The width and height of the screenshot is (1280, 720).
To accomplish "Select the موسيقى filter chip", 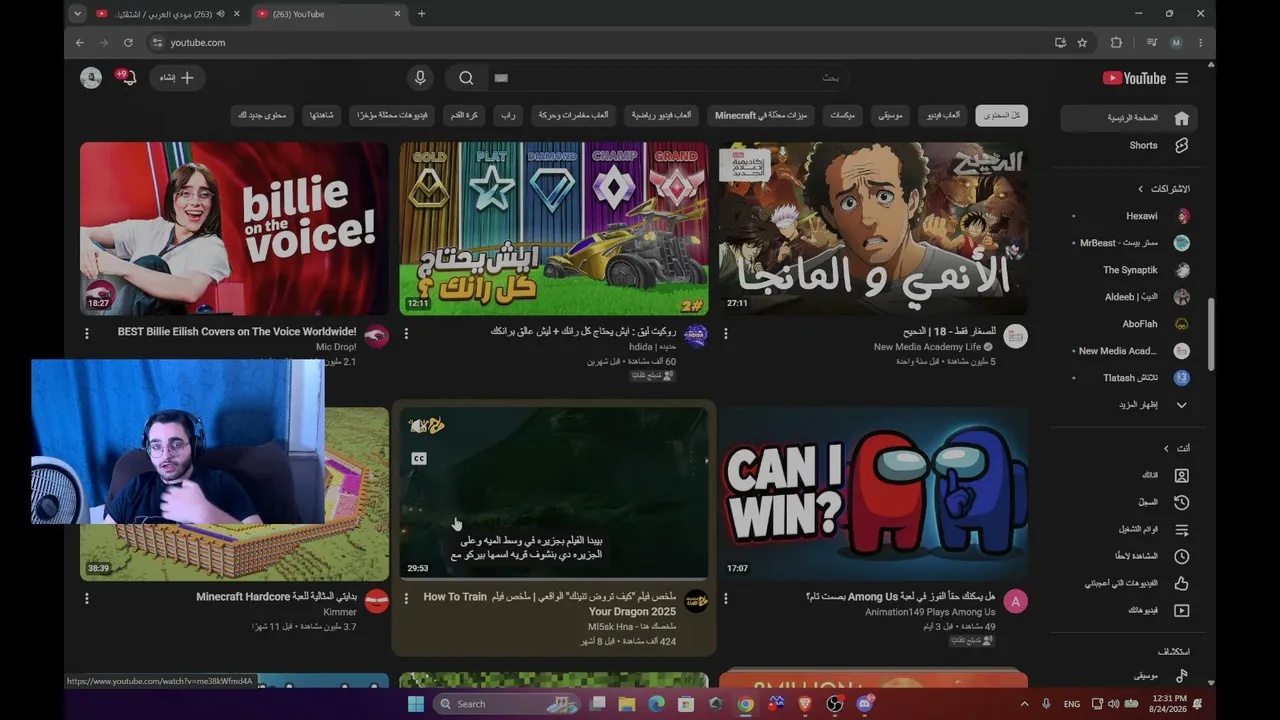I will [x=890, y=116].
